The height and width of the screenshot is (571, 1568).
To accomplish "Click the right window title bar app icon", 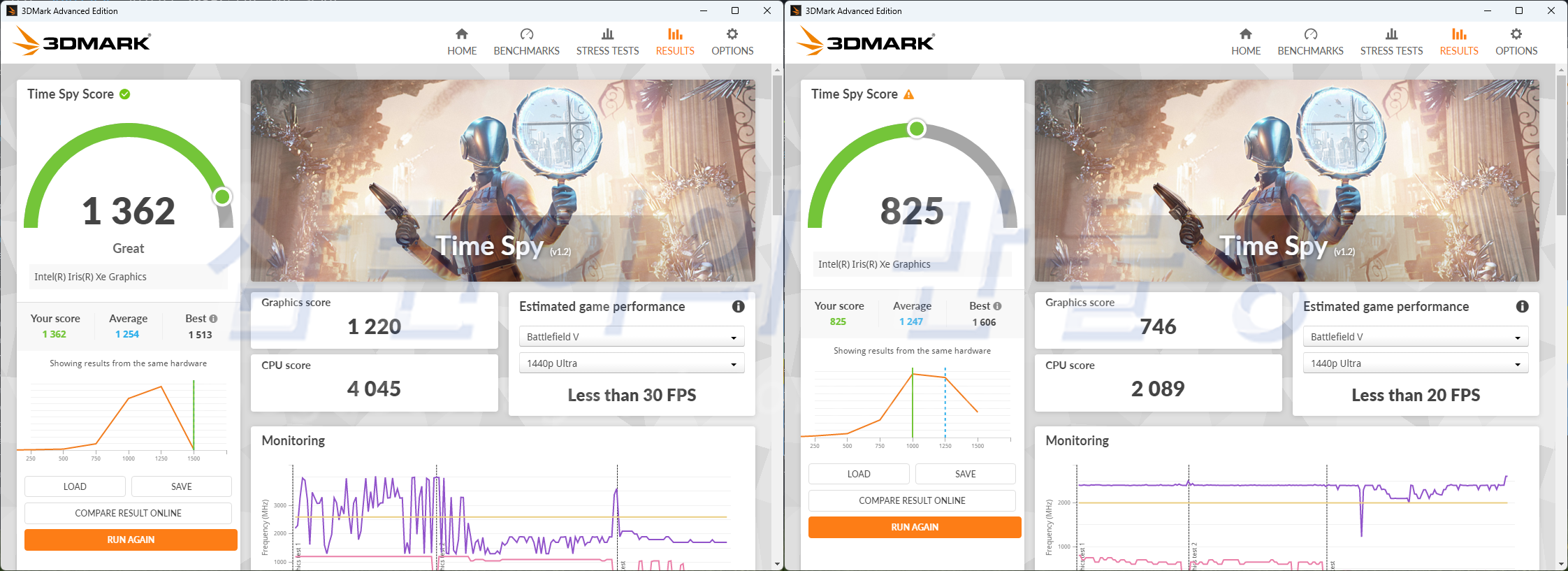I will click(x=795, y=10).
